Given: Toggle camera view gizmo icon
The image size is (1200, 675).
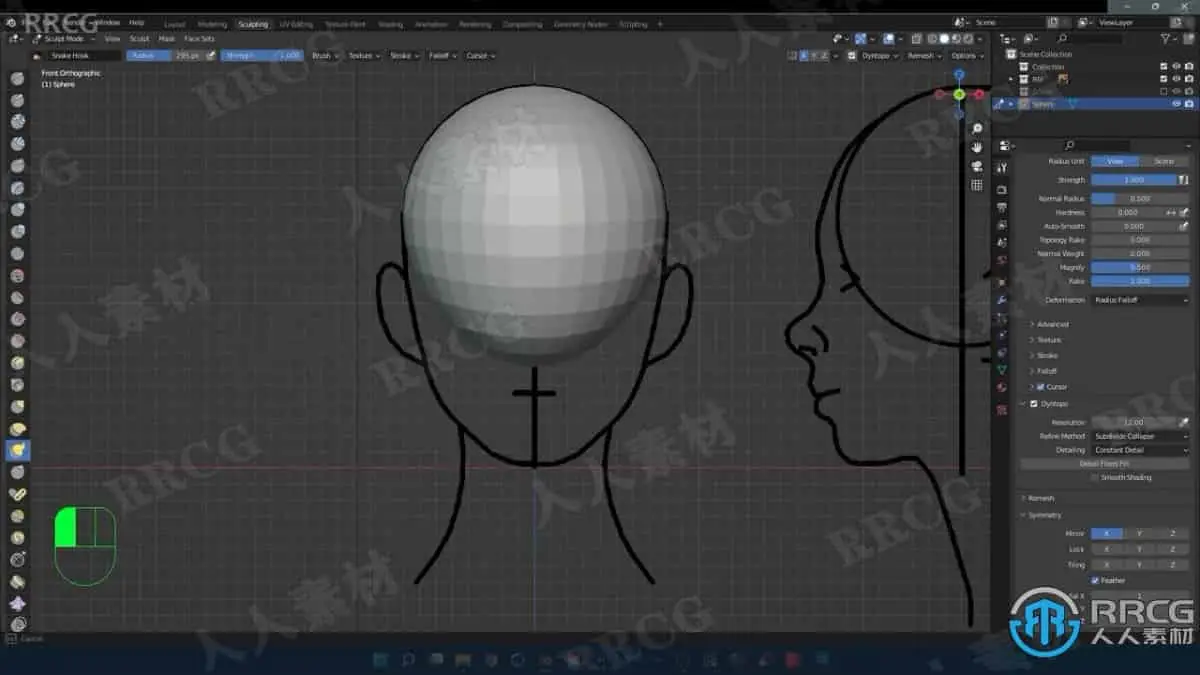Looking at the screenshot, I should click(x=976, y=166).
